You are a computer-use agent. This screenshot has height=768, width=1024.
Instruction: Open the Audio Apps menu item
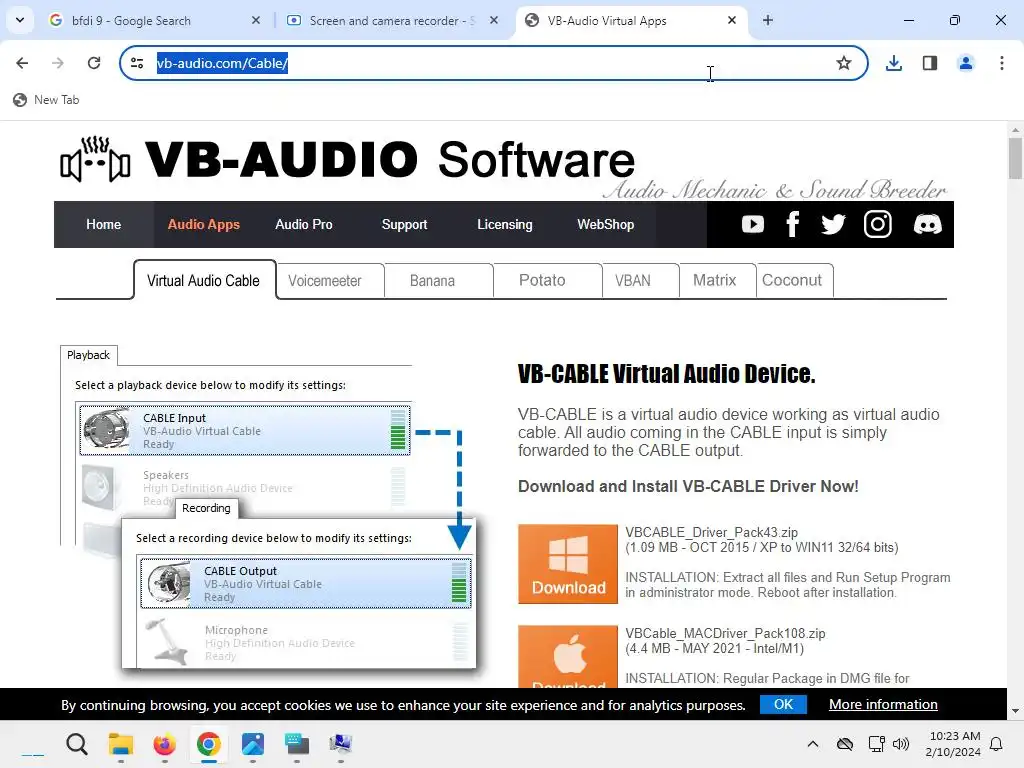pos(204,225)
